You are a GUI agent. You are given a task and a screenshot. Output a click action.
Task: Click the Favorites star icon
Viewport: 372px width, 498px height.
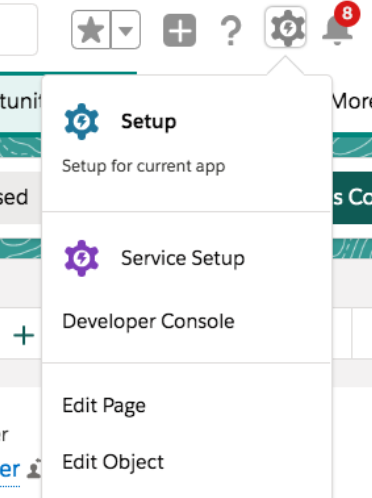coord(91,30)
